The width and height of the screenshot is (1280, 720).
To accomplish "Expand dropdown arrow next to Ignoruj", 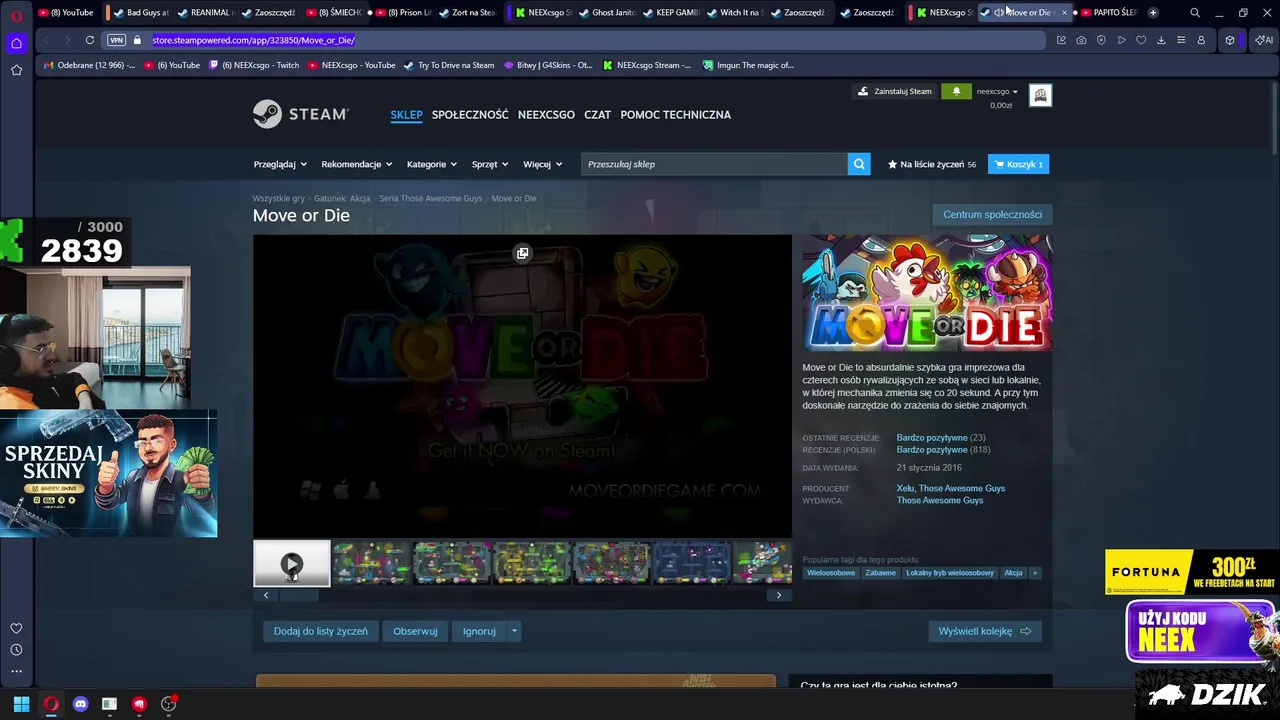I will point(514,631).
